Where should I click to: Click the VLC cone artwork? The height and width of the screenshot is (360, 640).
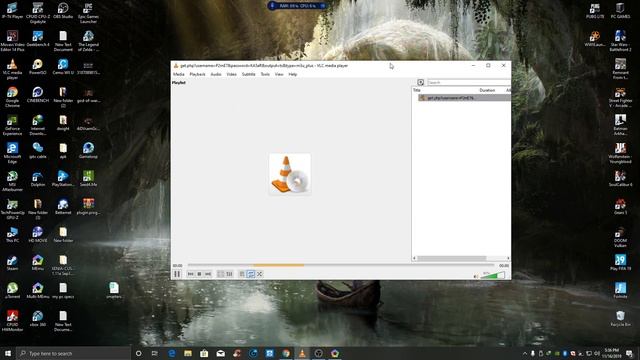click(290, 174)
